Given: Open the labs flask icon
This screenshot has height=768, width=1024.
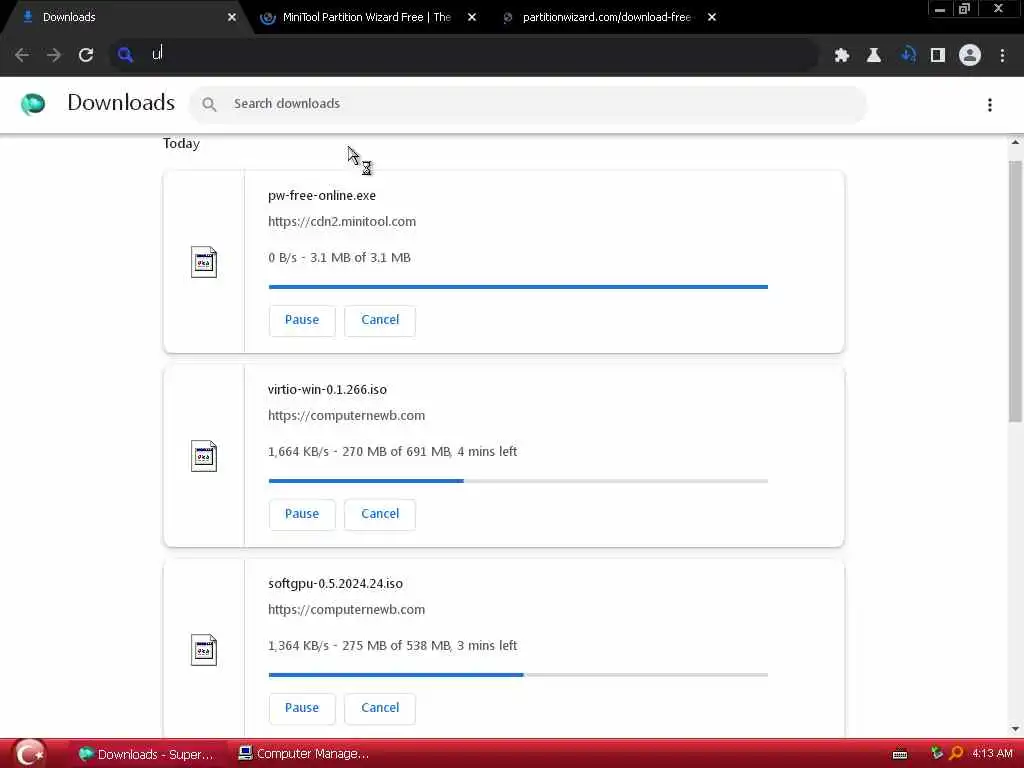Looking at the screenshot, I should pos(874,56).
